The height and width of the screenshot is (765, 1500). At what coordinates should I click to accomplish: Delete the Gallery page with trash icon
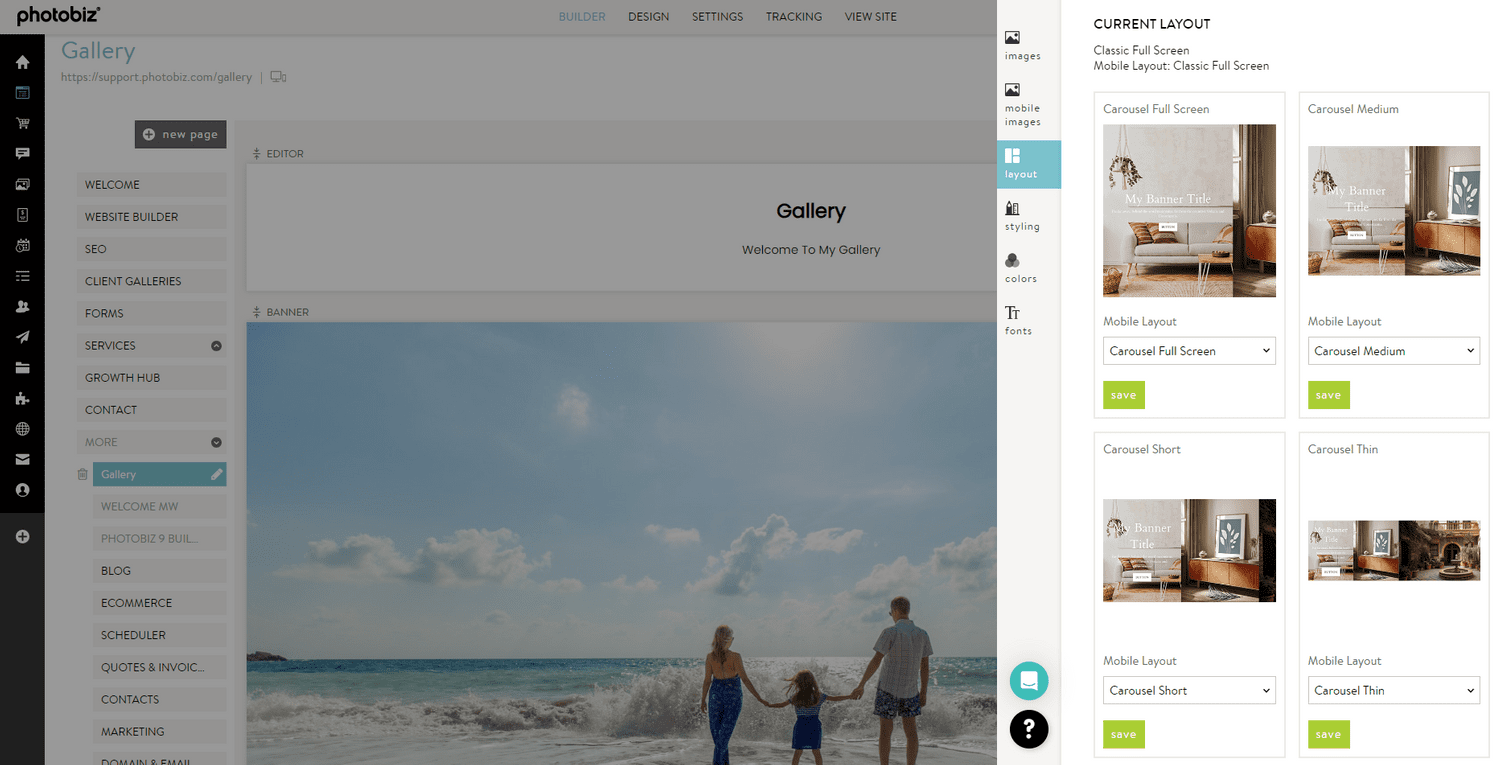[x=83, y=475]
